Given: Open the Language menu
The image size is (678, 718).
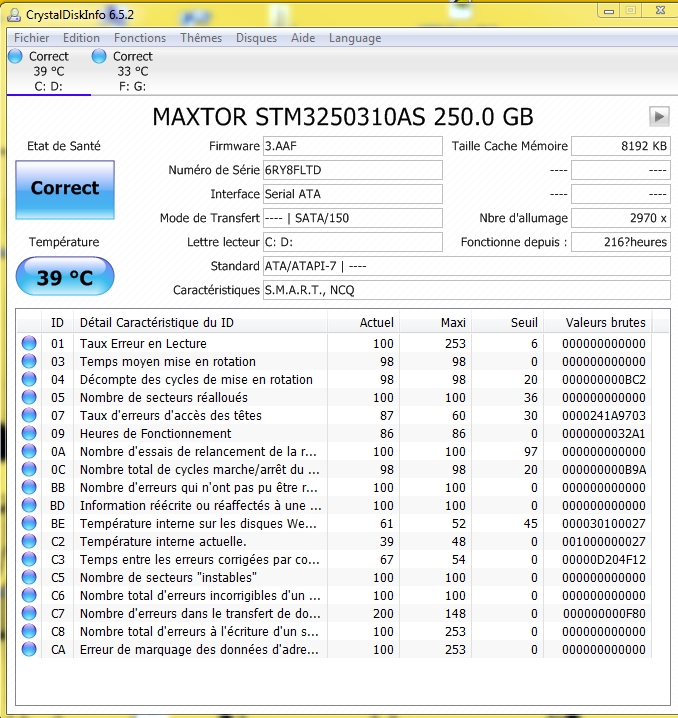Looking at the screenshot, I should [x=355, y=38].
